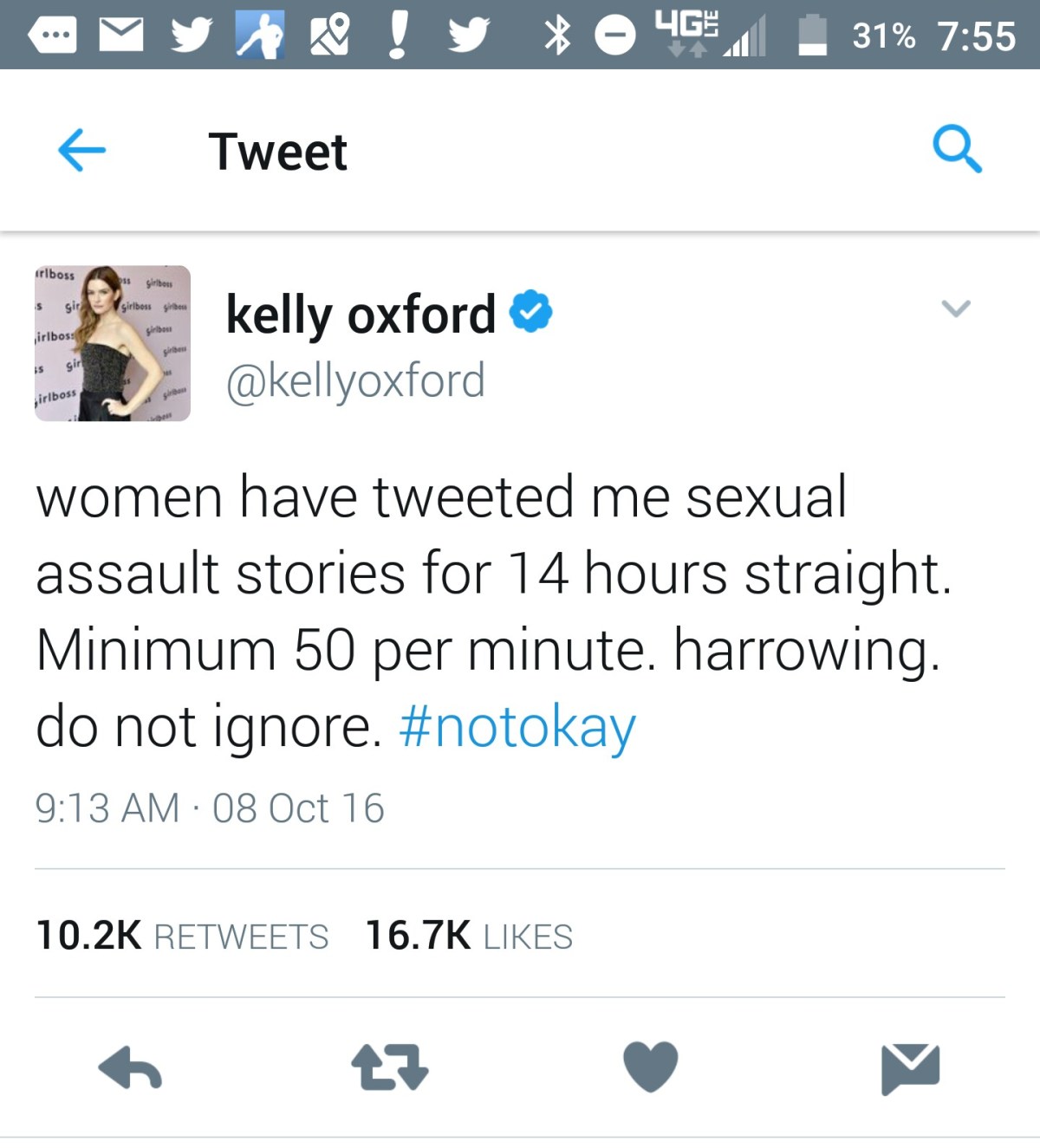This screenshot has width=1040, height=1148.
Task: Open search with the magnifier icon
Action: (x=957, y=150)
